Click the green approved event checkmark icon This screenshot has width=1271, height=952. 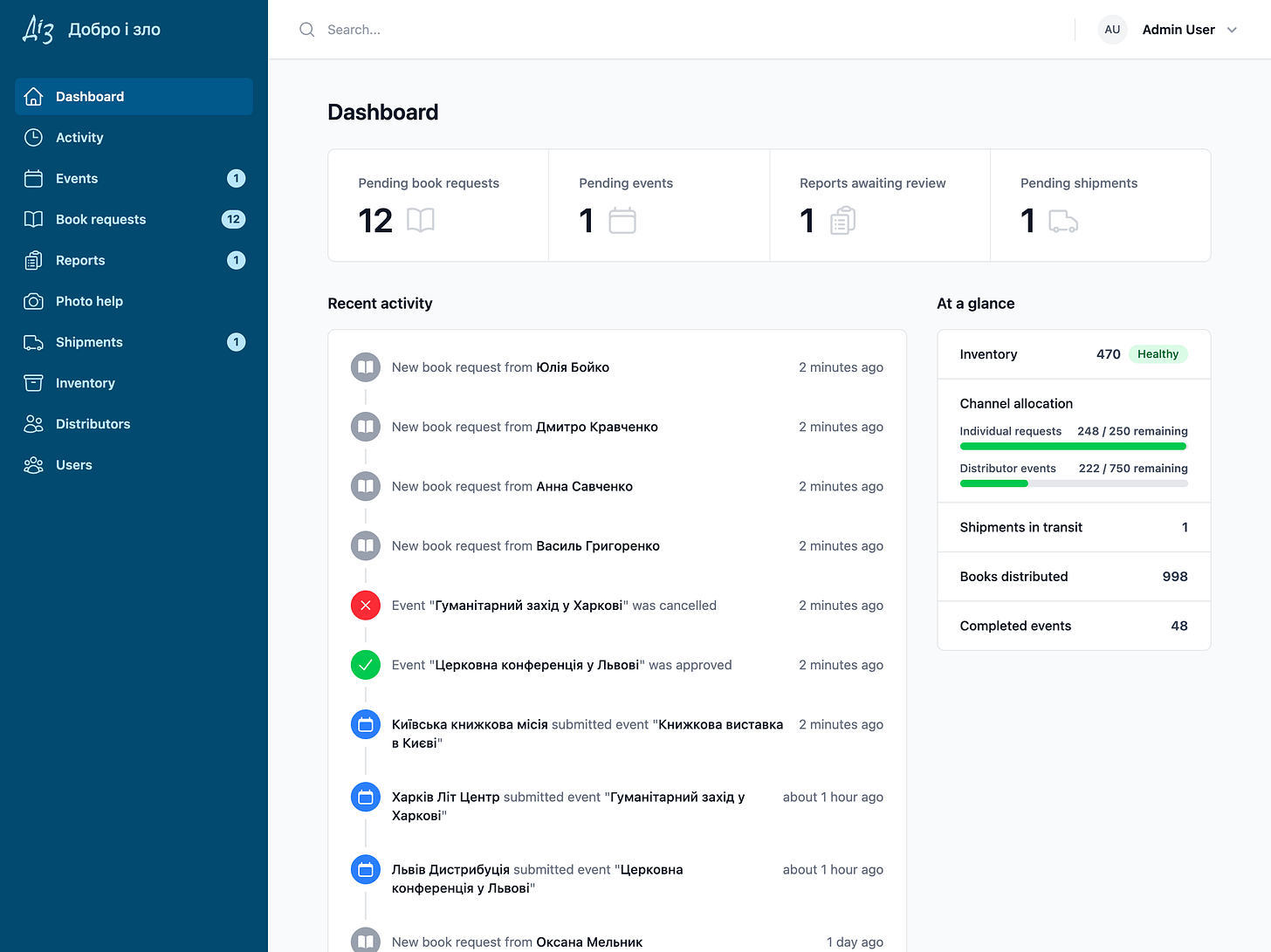(x=366, y=665)
